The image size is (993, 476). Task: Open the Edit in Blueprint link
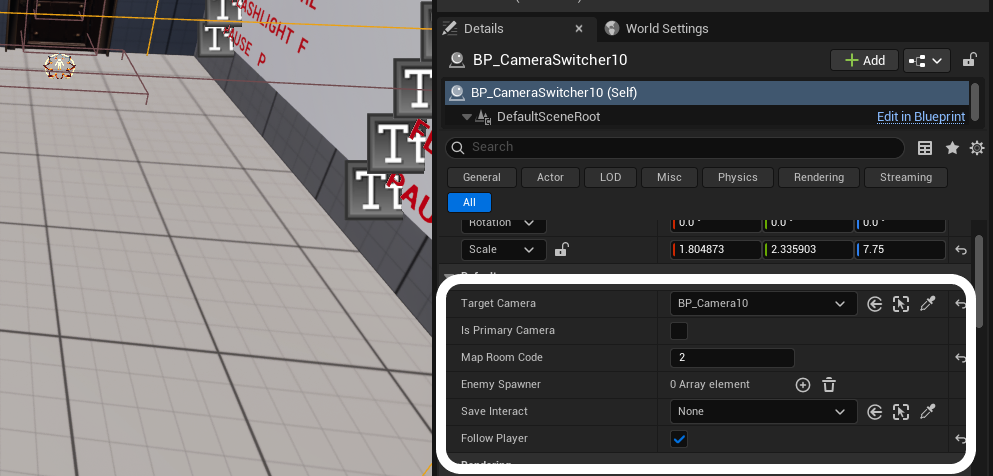(920, 117)
